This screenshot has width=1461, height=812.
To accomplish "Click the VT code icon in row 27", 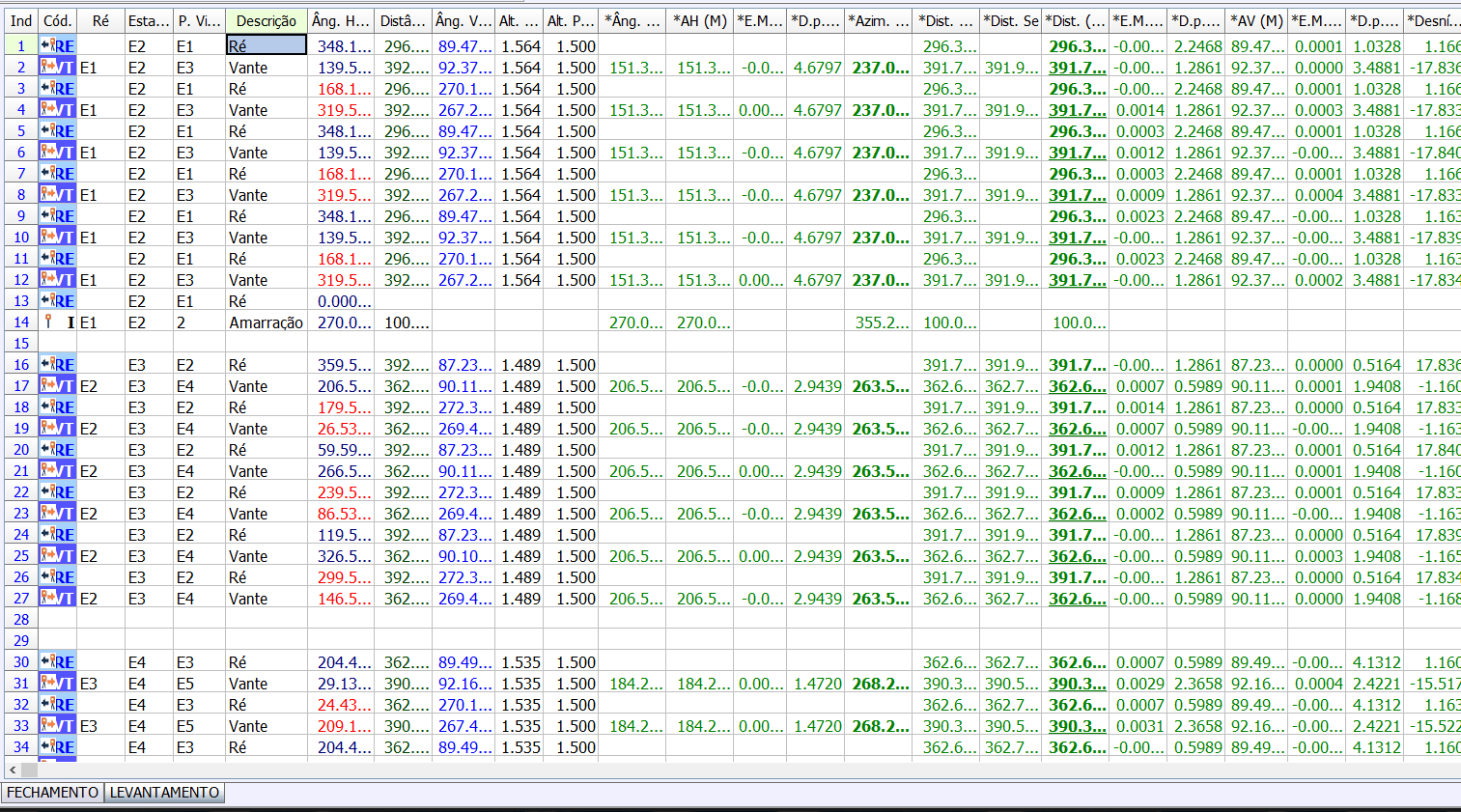I will [57, 598].
